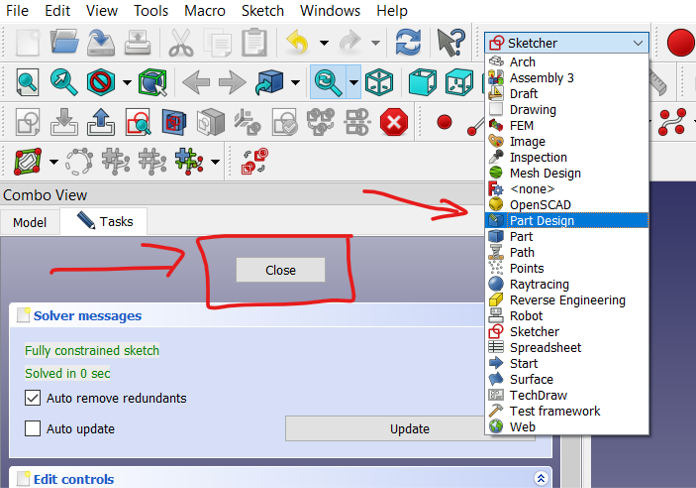The width and height of the screenshot is (696, 488).
Task: Click the Close button in Tasks panel
Action: click(x=281, y=270)
